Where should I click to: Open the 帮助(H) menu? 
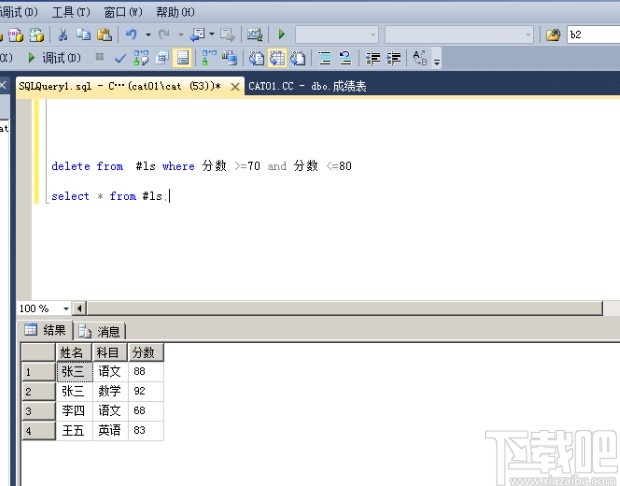[175, 12]
